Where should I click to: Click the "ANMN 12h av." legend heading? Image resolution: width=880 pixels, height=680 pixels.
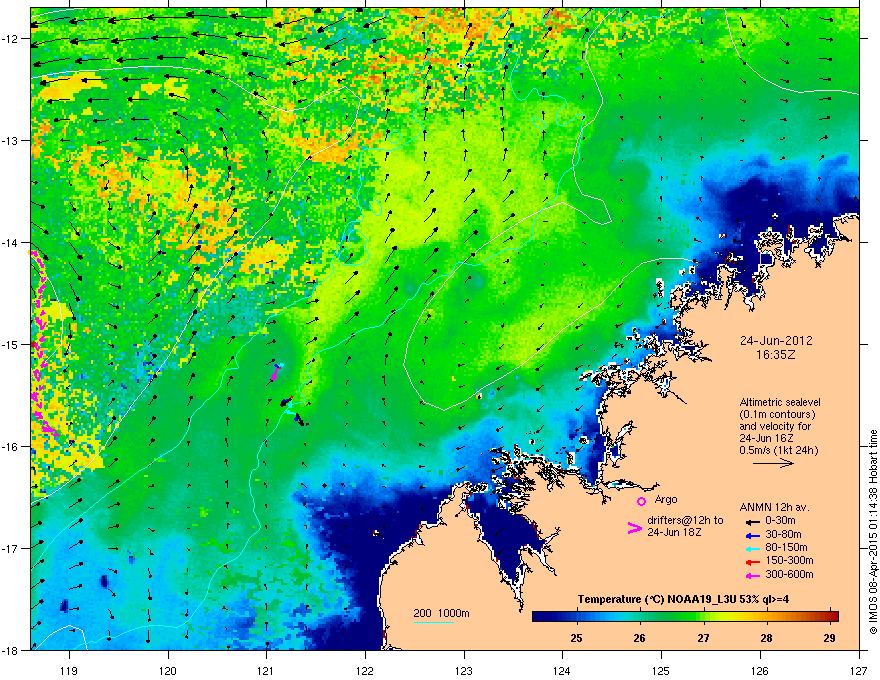774,508
